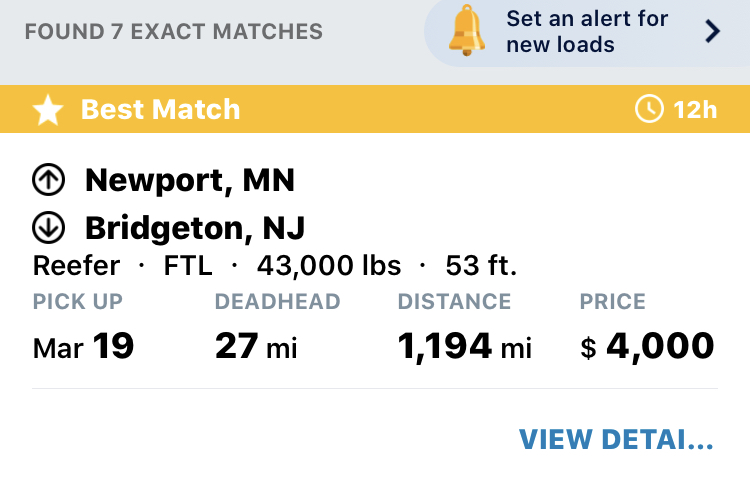
Task: Click the 12h posted time label
Action: [695, 110]
